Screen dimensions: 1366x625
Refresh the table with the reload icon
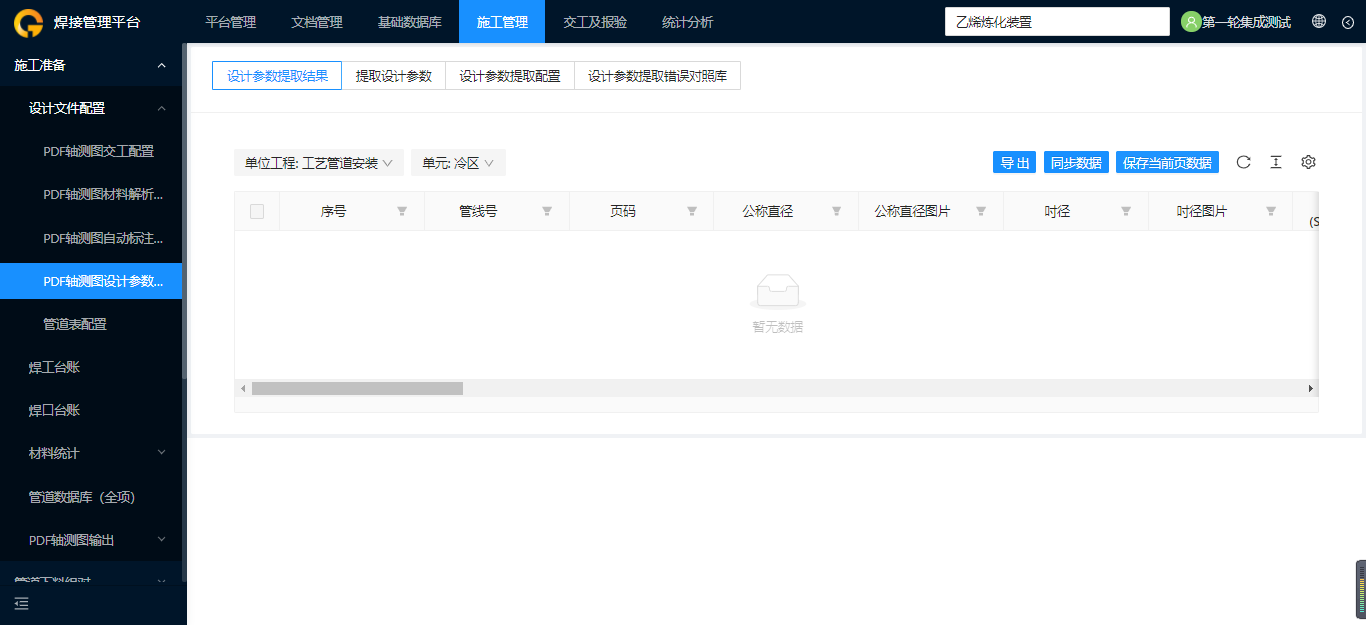tap(1244, 162)
